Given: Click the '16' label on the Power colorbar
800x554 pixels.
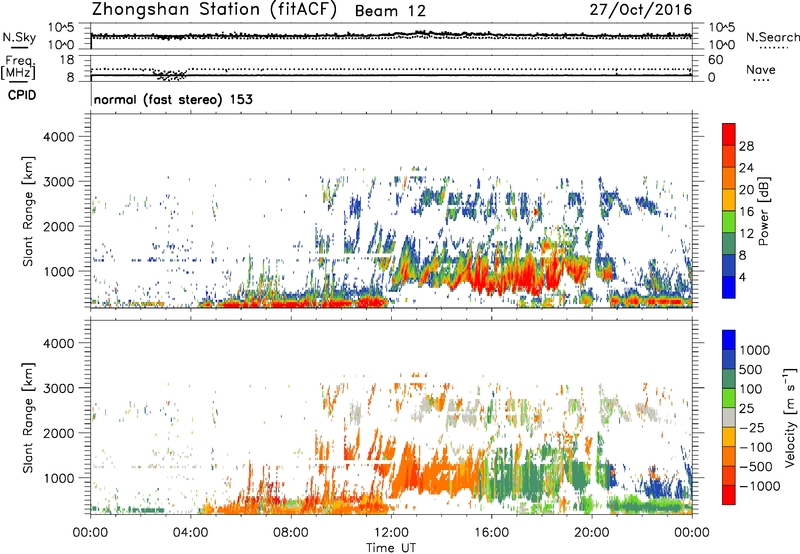Looking at the screenshot, I should pyautogui.click(x=746, y=212).
